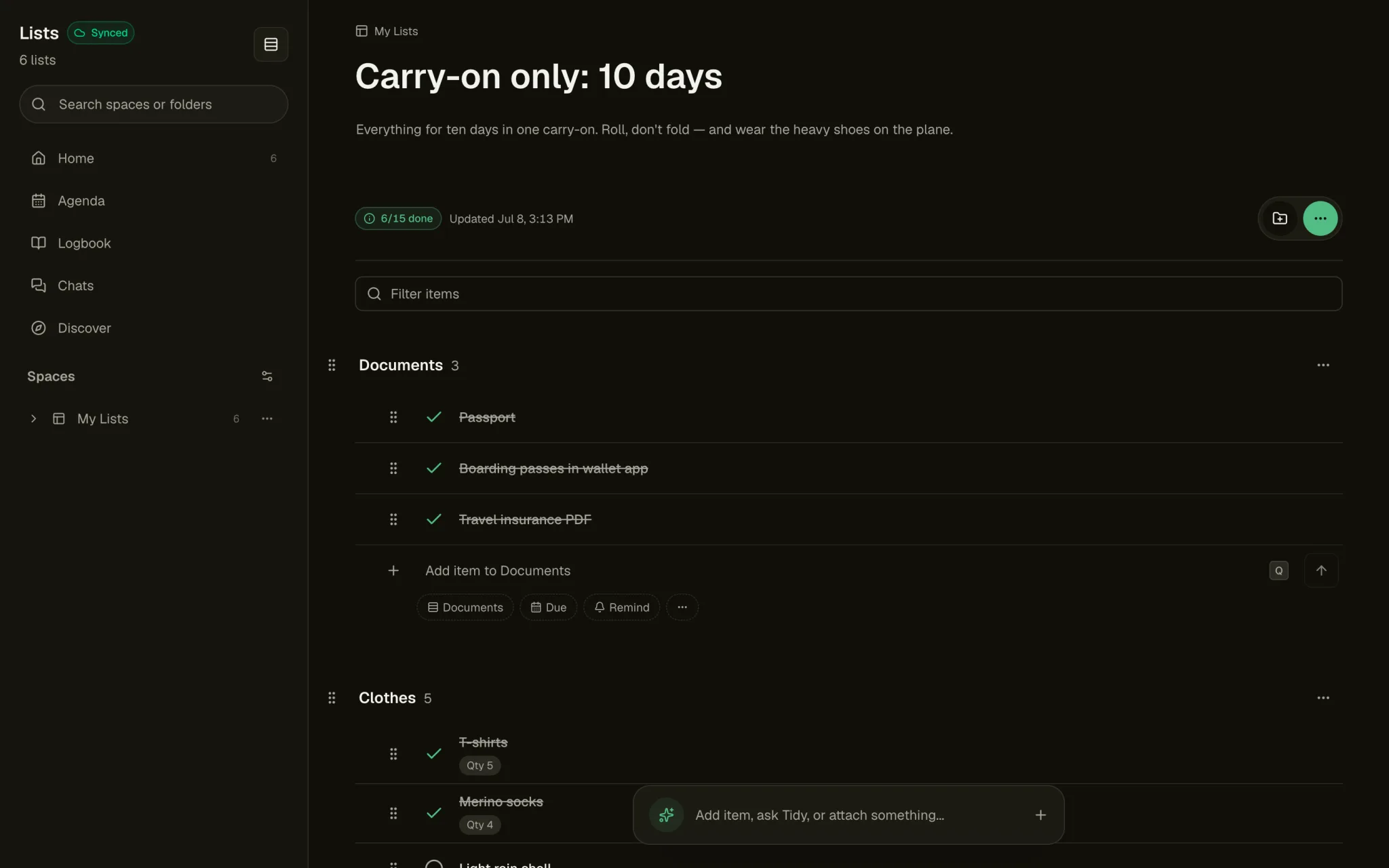Open Discover in the sidebar
1389x868 pixels.
pyautogui.click(x=154, y=328)
